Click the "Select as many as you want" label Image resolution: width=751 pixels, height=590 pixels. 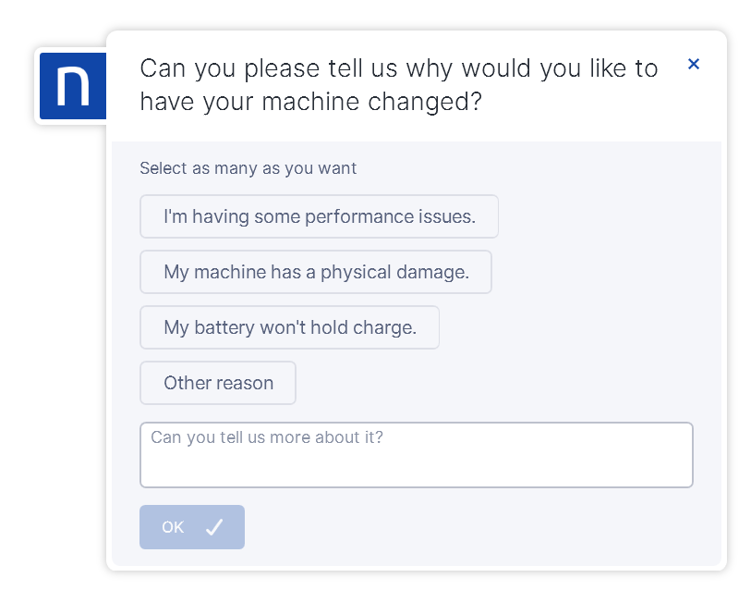[248, 168]
